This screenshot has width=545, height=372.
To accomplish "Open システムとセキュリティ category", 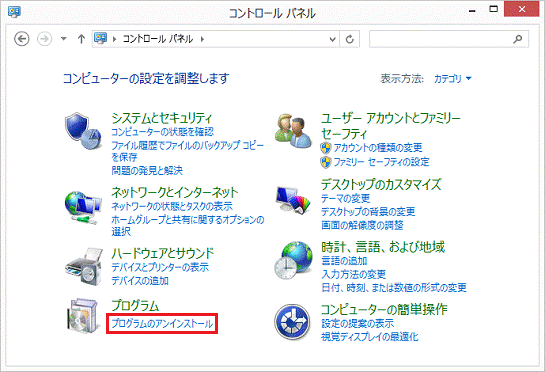I will [x=162, y=118].
